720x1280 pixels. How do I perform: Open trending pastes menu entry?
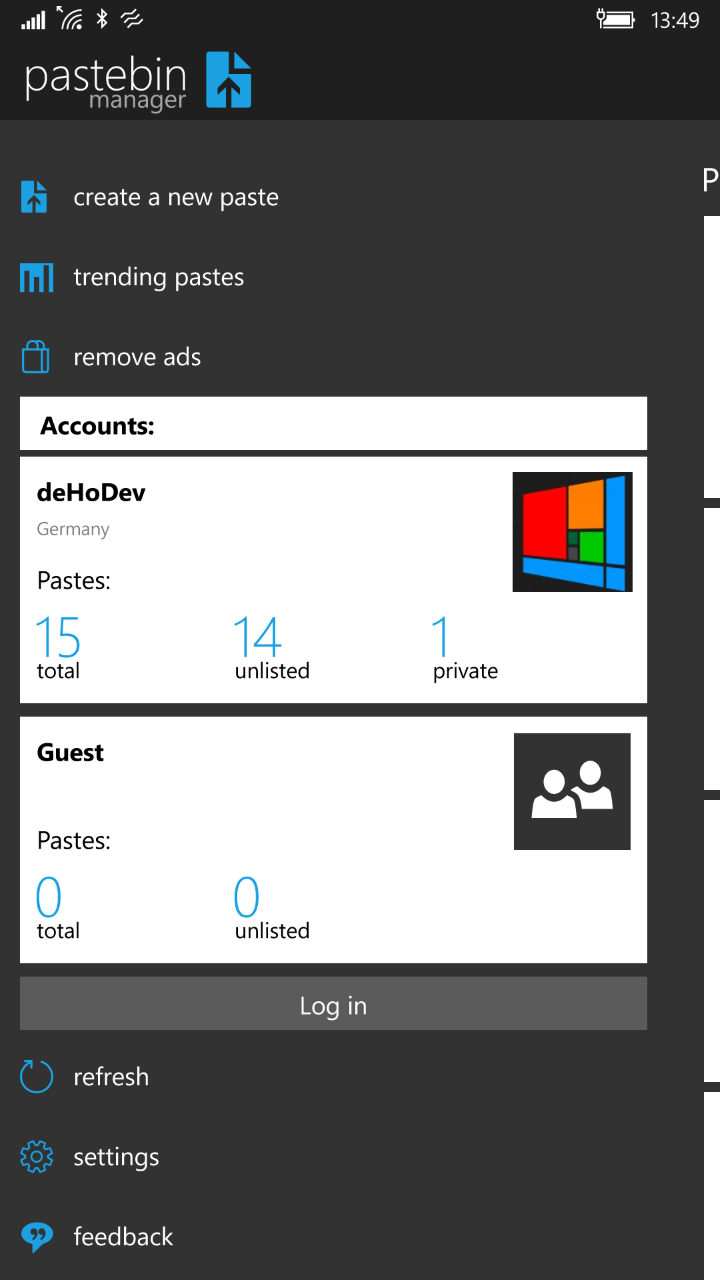pos(159,277)
